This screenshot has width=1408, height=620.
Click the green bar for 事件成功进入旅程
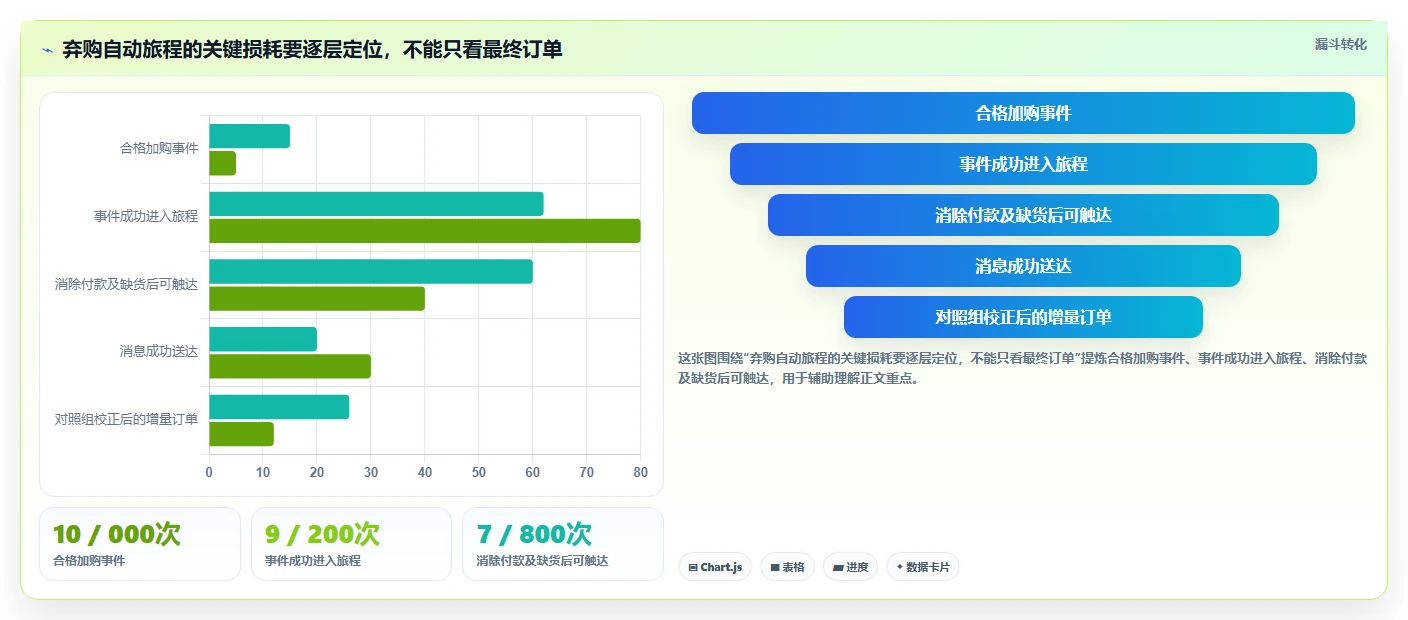coord(424,231)
